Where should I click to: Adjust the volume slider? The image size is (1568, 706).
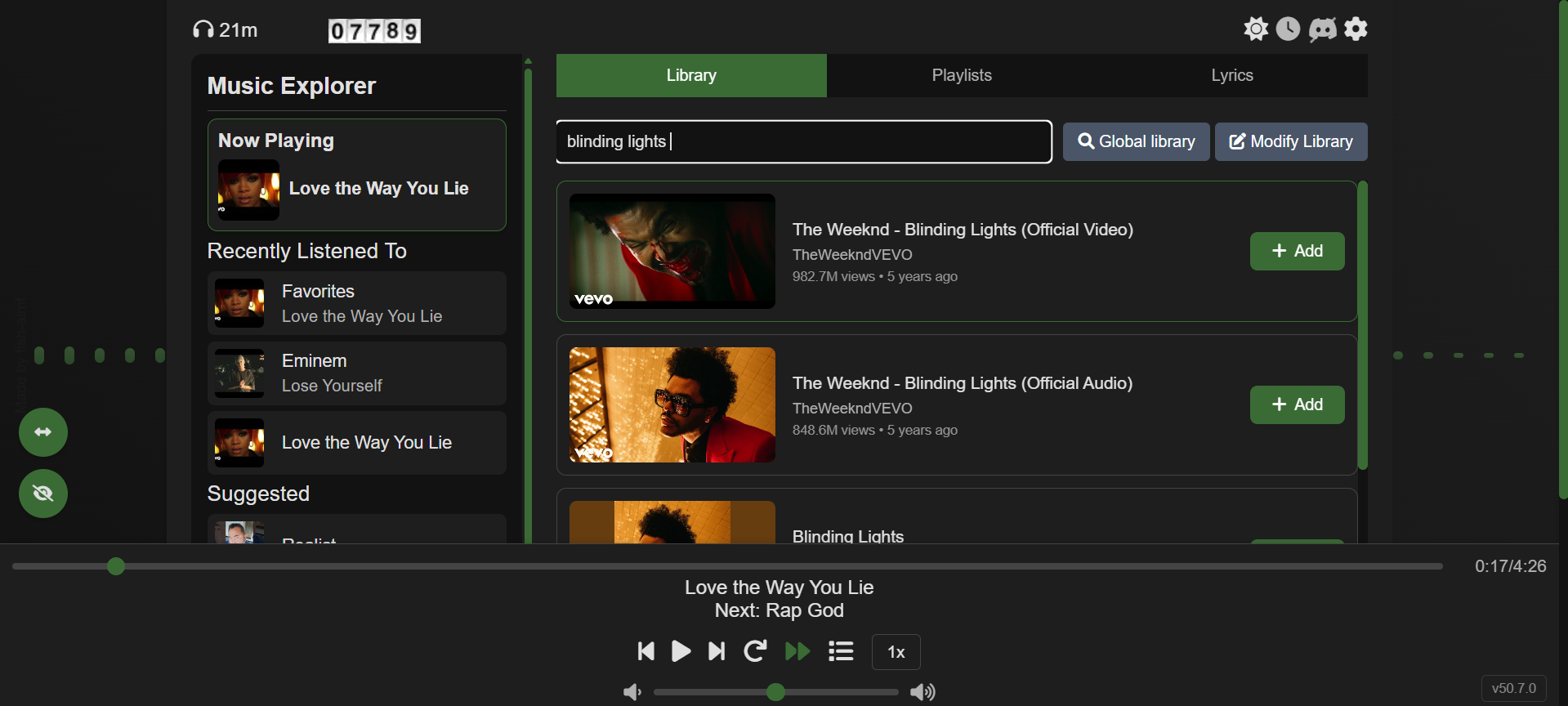(776, 692)
